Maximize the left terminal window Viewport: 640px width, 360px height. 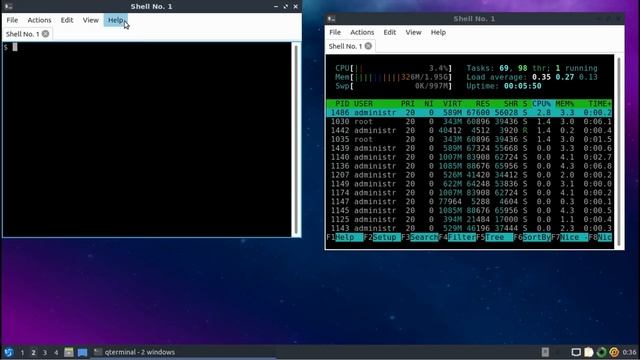tap(286, 7)
